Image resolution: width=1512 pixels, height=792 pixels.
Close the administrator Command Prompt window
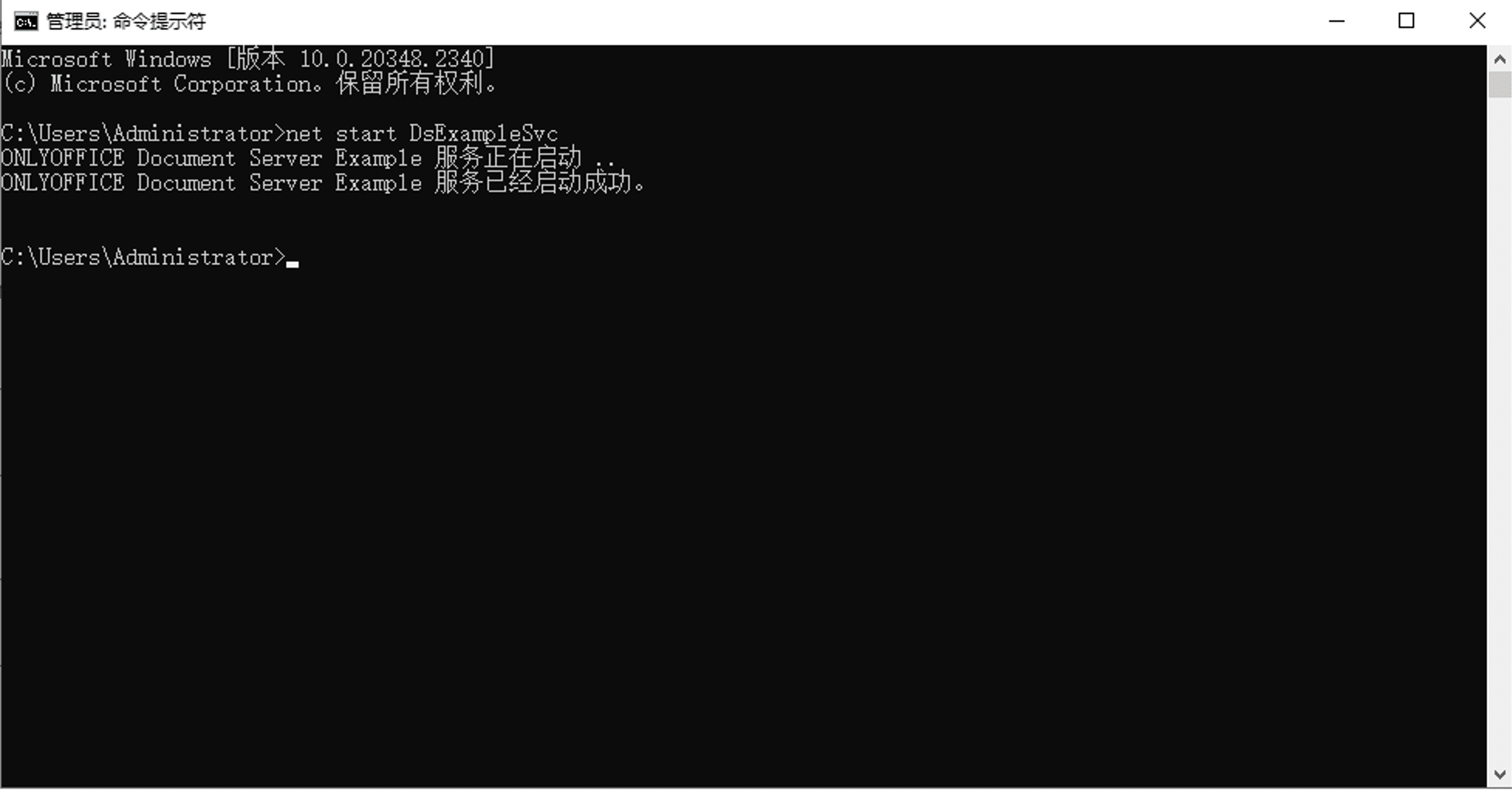click(1476, 21)
